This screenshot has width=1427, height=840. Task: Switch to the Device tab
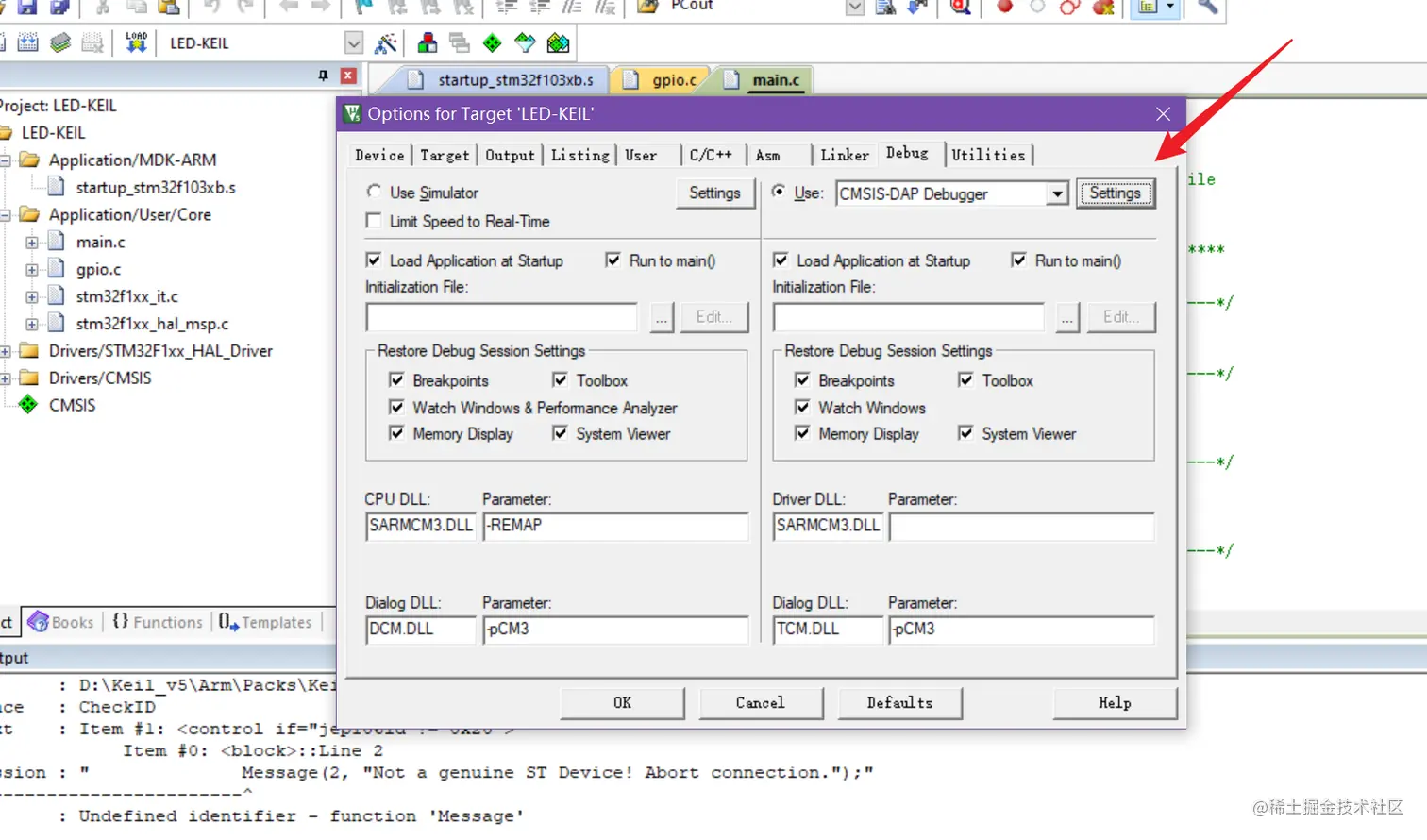pyautogui.click(x=380, y=155)
